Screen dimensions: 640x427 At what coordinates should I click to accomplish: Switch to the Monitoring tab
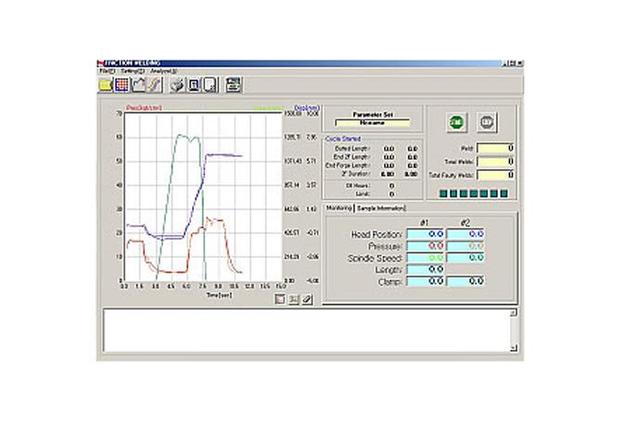pyautogui.click(x=339, y=208)
